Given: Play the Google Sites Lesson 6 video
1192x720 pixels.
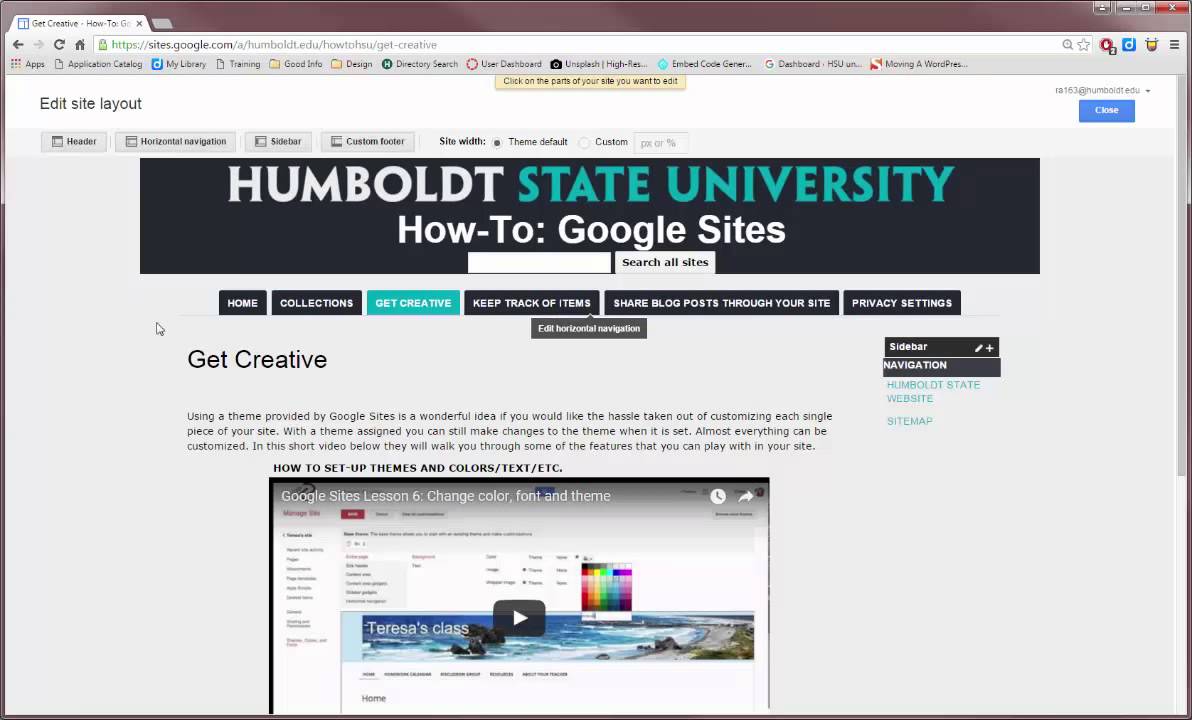Looking at the screenshot, I should 519,618.
